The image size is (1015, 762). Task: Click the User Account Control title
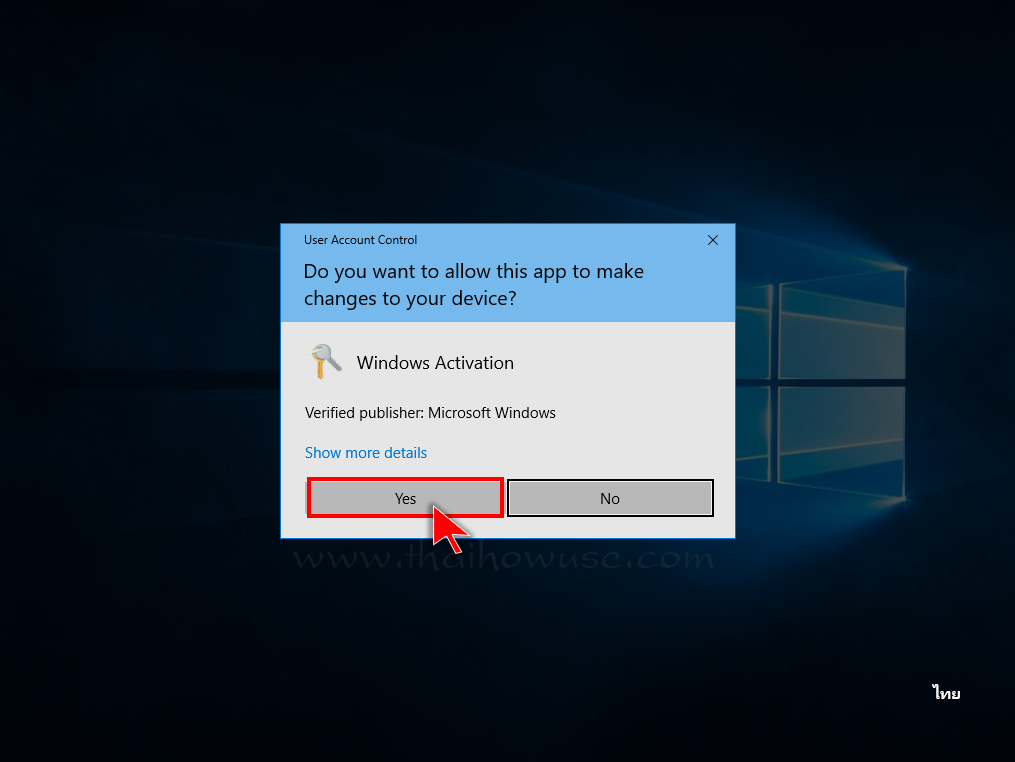coord(361,240)
